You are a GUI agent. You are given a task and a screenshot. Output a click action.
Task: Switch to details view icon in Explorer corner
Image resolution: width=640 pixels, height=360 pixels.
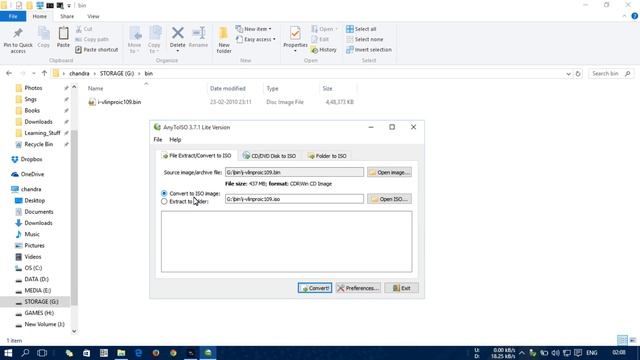622,340
